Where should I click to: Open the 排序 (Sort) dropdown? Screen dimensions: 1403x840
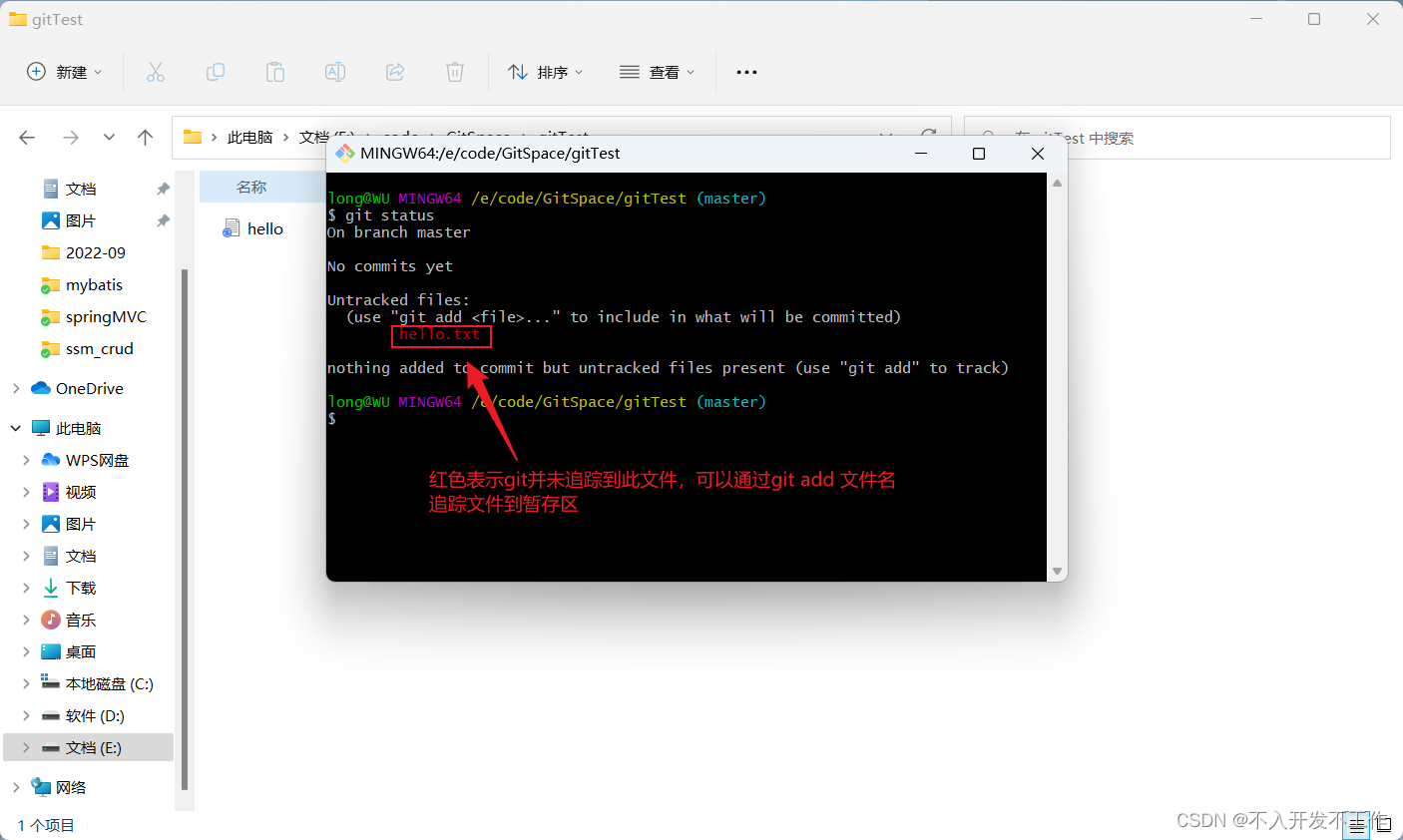[546, 72]
